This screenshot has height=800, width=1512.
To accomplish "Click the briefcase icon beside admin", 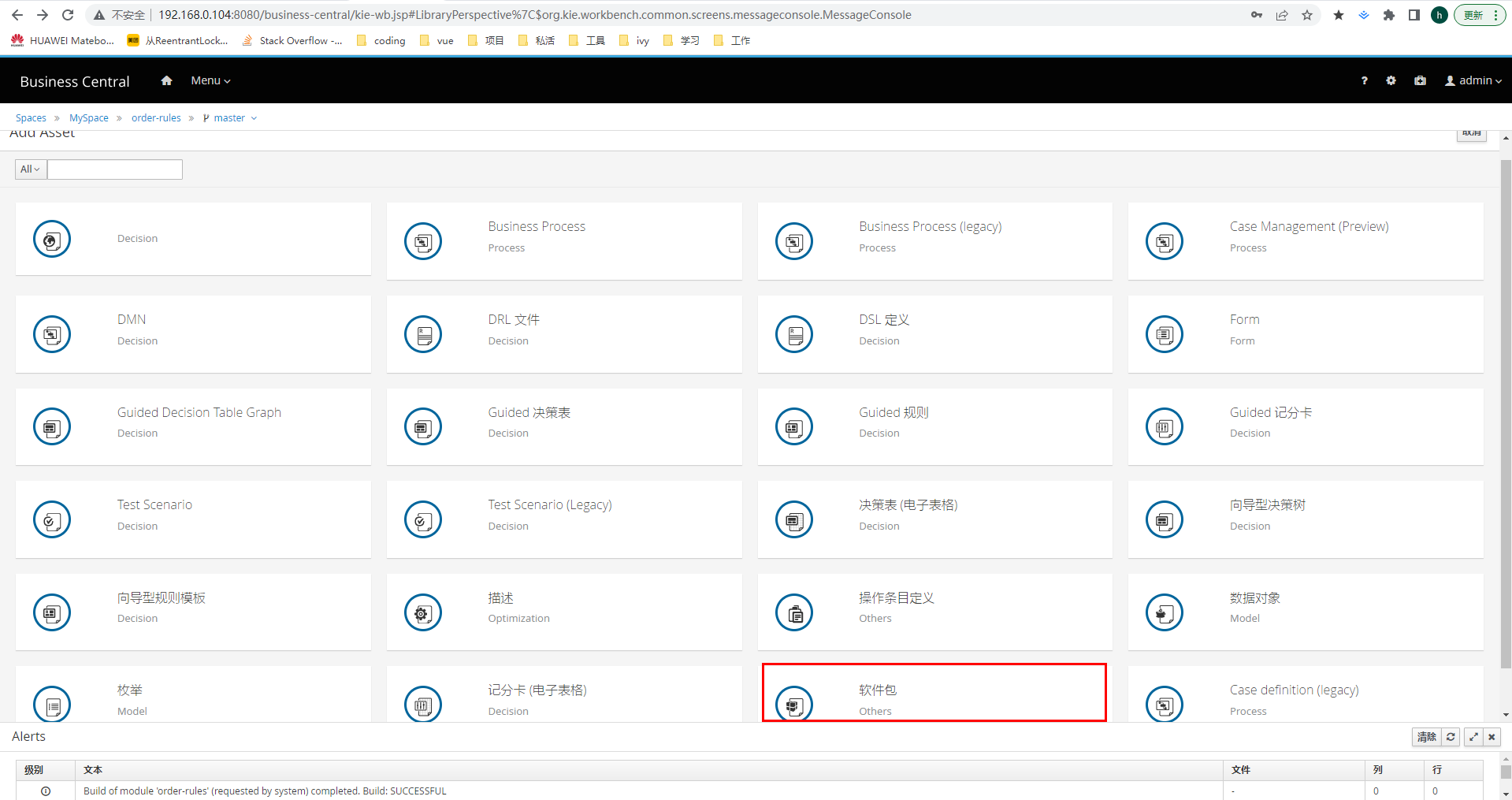I will (1420, 80).
